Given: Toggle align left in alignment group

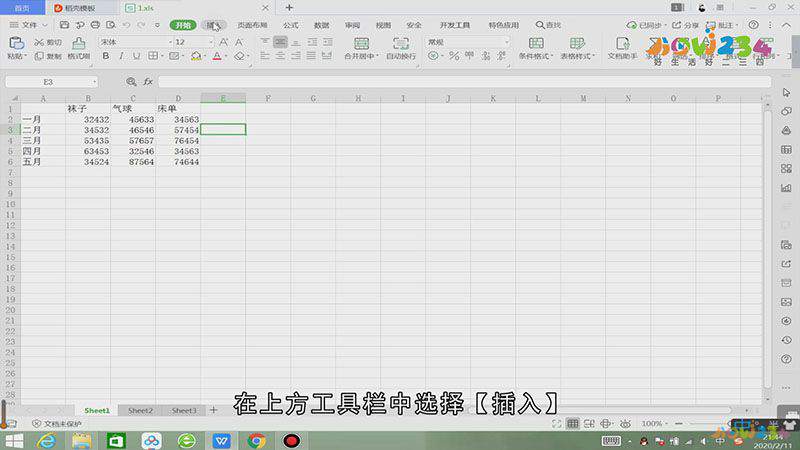Looking at the screenshot, I should [265, 56].
